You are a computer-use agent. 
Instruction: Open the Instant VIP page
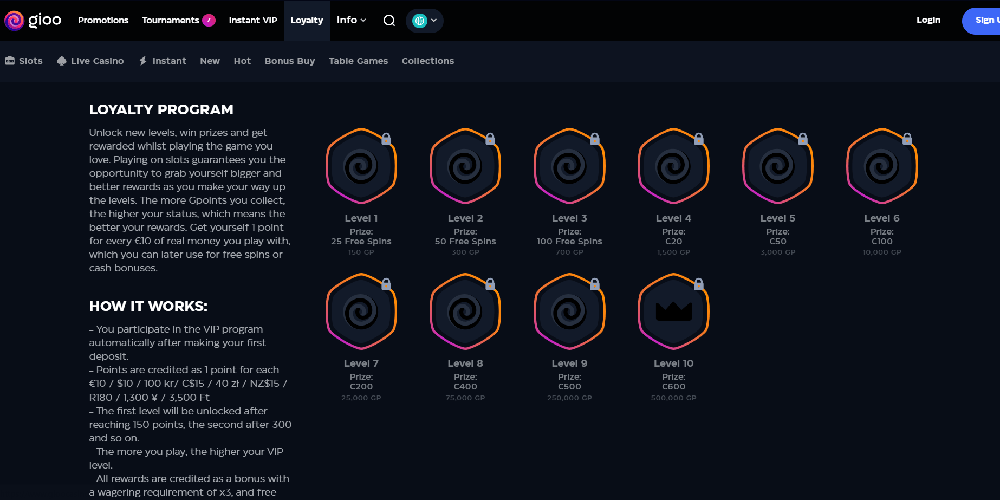[253, 20]
